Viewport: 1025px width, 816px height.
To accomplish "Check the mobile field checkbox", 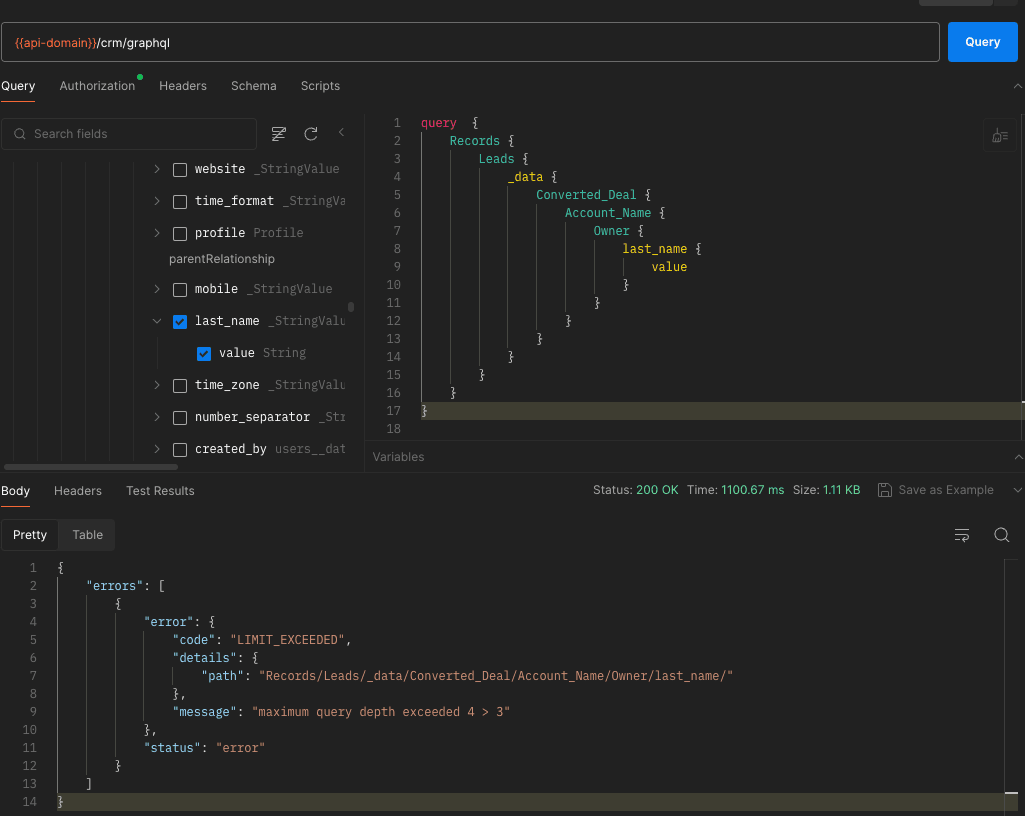I will [x=180, y=290].
